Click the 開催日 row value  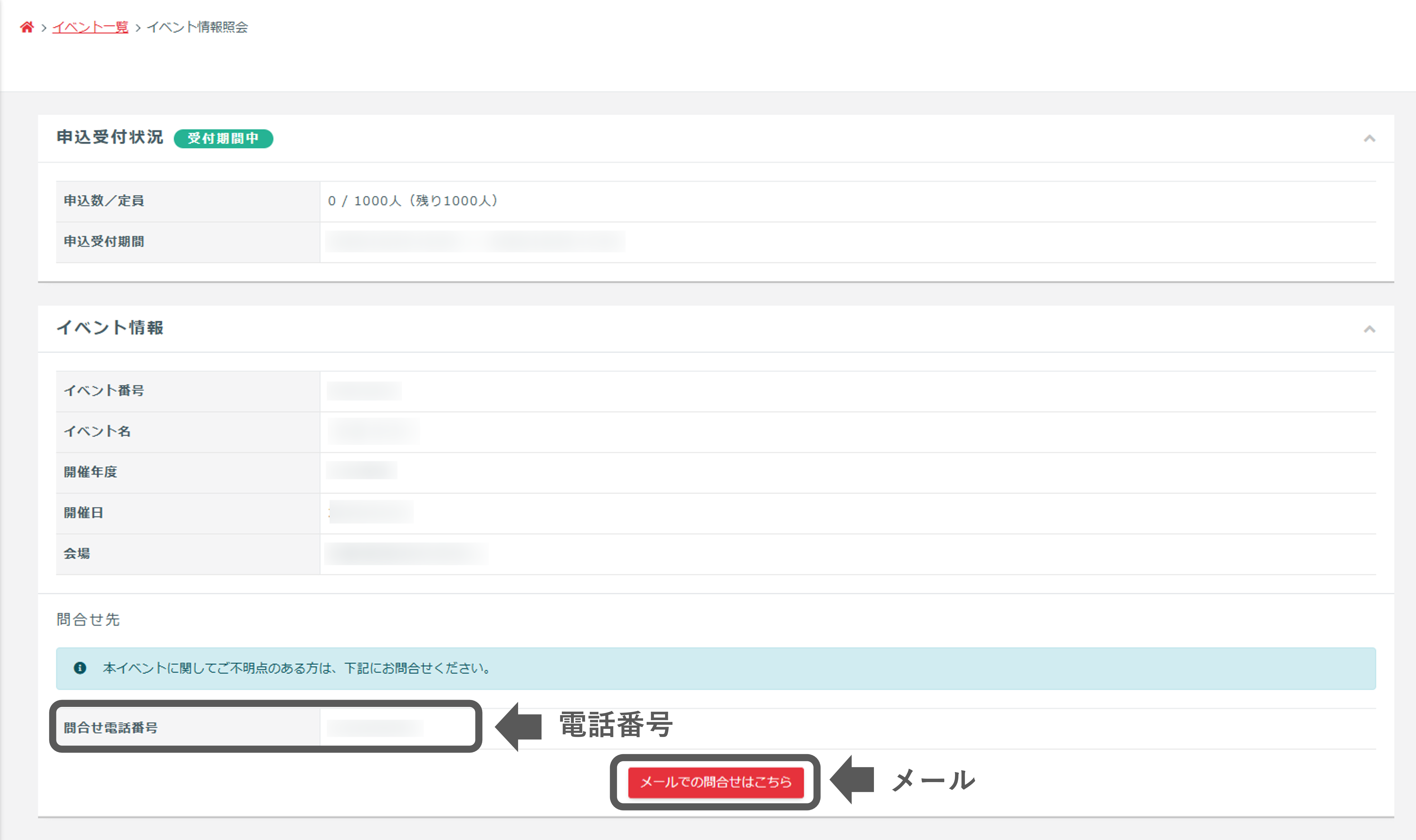point(371,512)
